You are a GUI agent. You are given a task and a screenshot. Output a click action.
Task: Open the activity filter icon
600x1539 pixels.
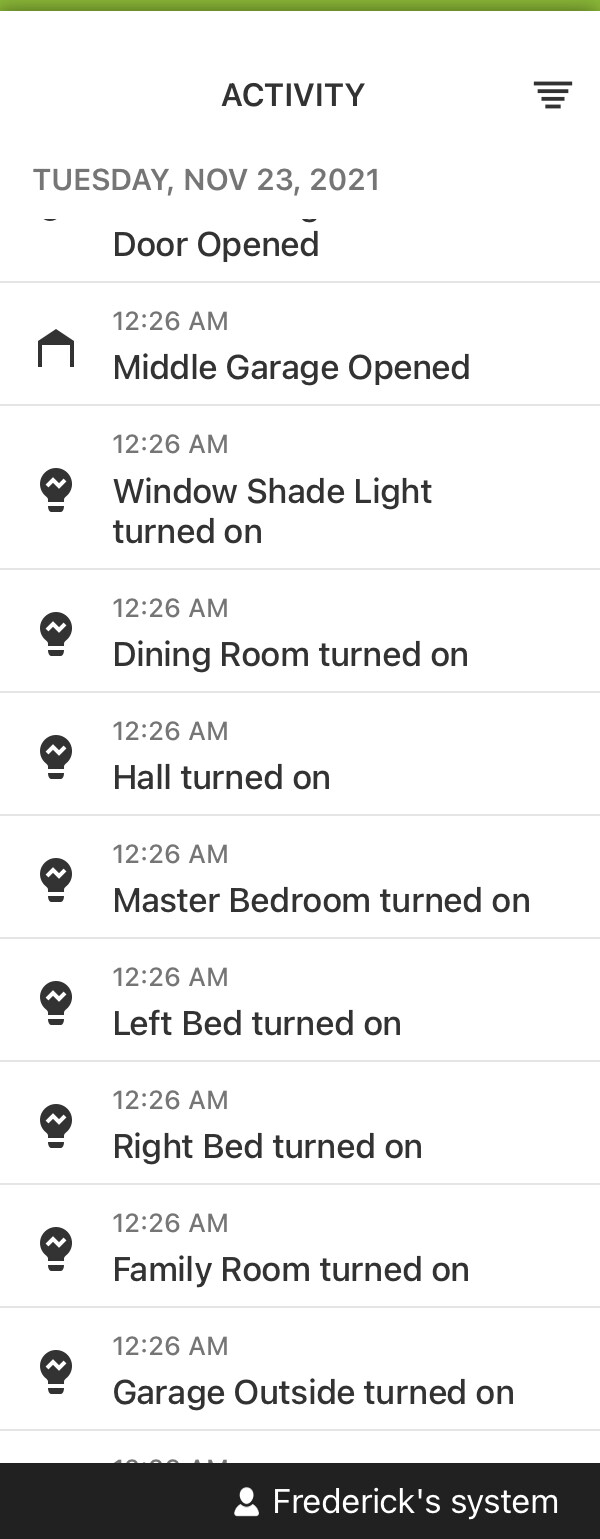tap(552, 95)
